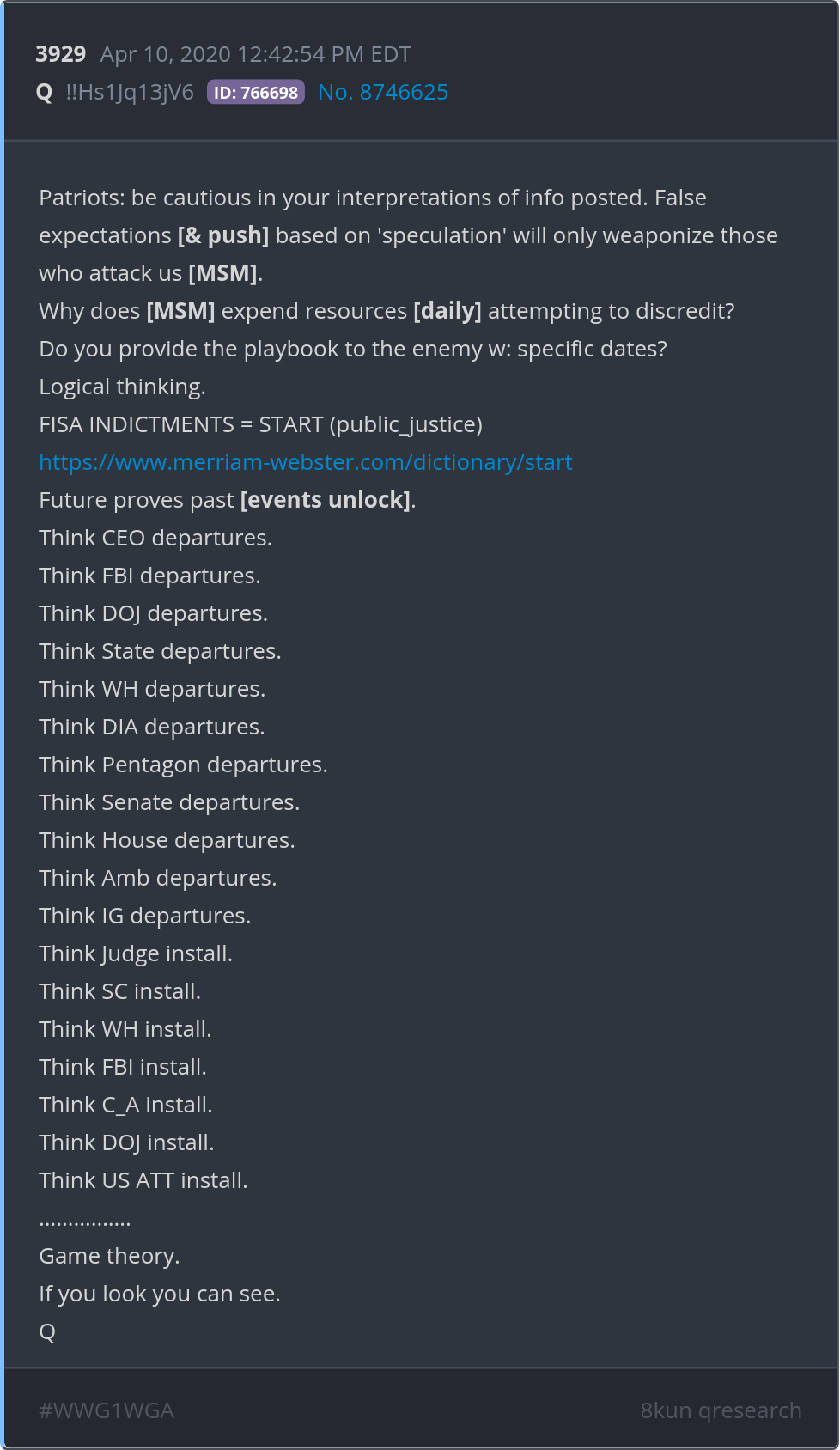This screenshot has height=1450, width=840.
Task: Click the bold [& push] text
Action: coord(223,235)
